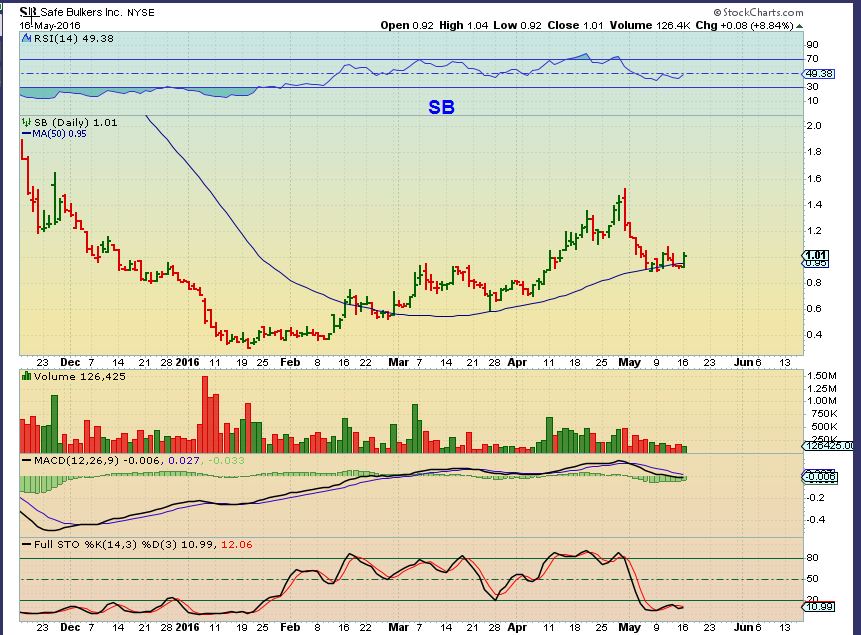The image size is (861, 635).
Task: Click 'Dec' on the price panel date axis
Action: 70,363
